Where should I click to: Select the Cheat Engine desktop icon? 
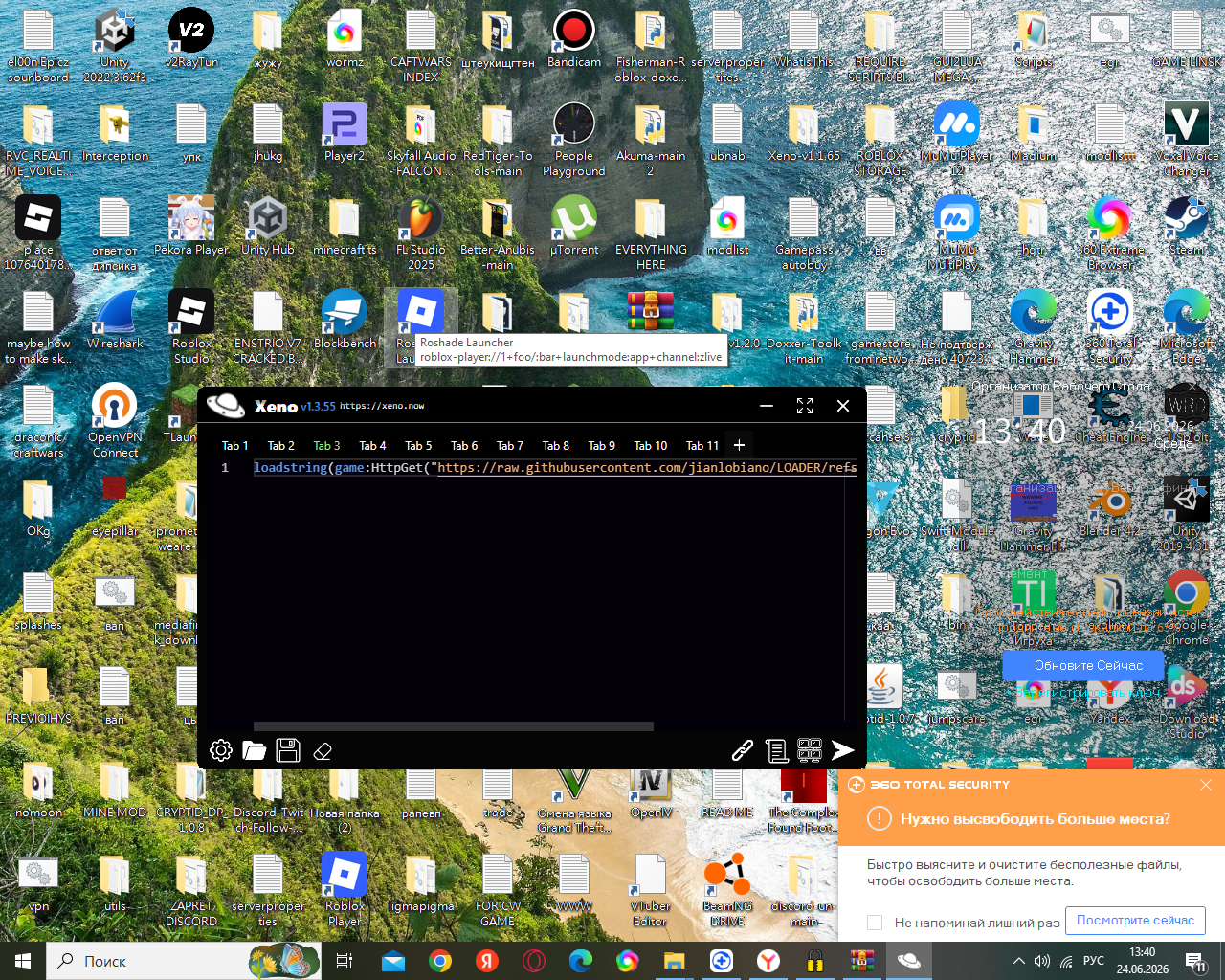click(x=1110, y=415)
